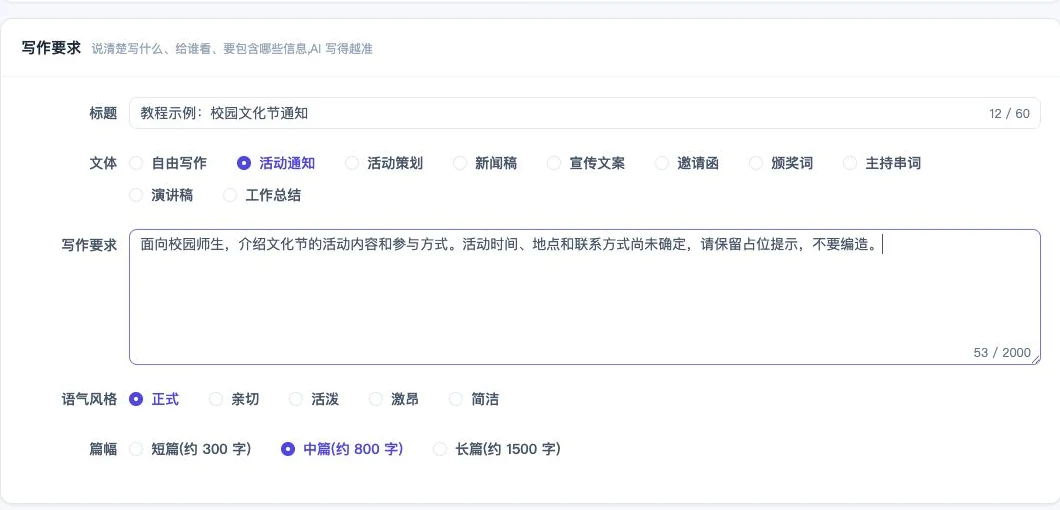This screenshot has width=1060, height=510.
Task: Select the 活动通知 genre option
Action: point(276,163)
